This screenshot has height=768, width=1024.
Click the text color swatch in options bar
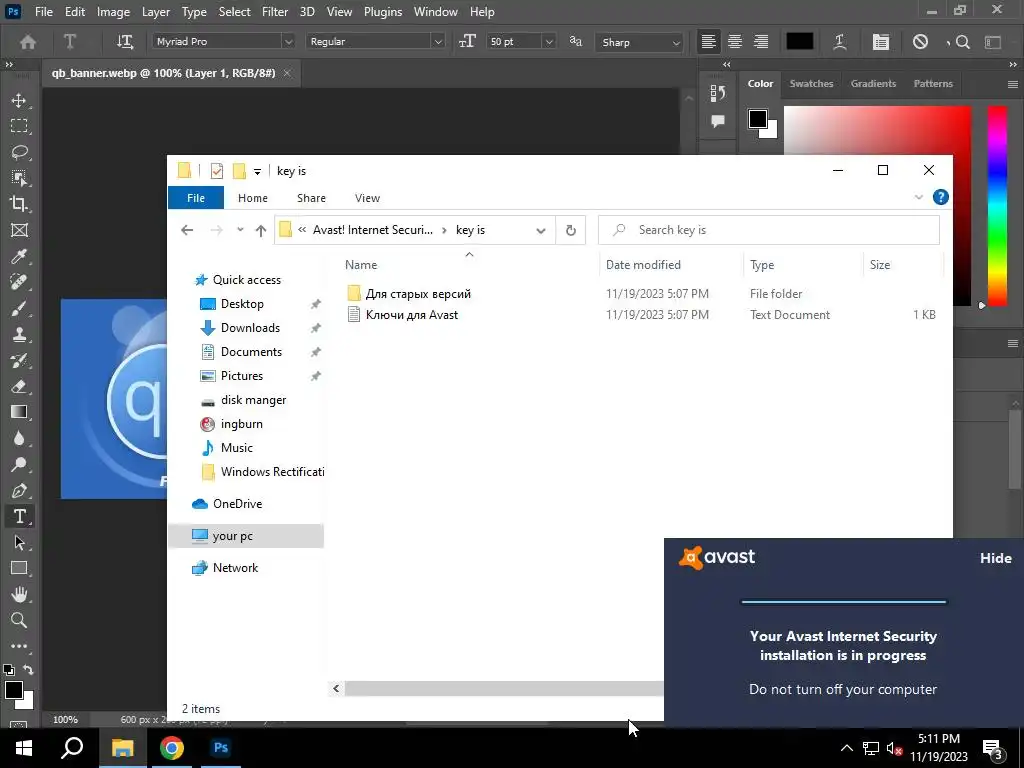(x=799, y=42)
